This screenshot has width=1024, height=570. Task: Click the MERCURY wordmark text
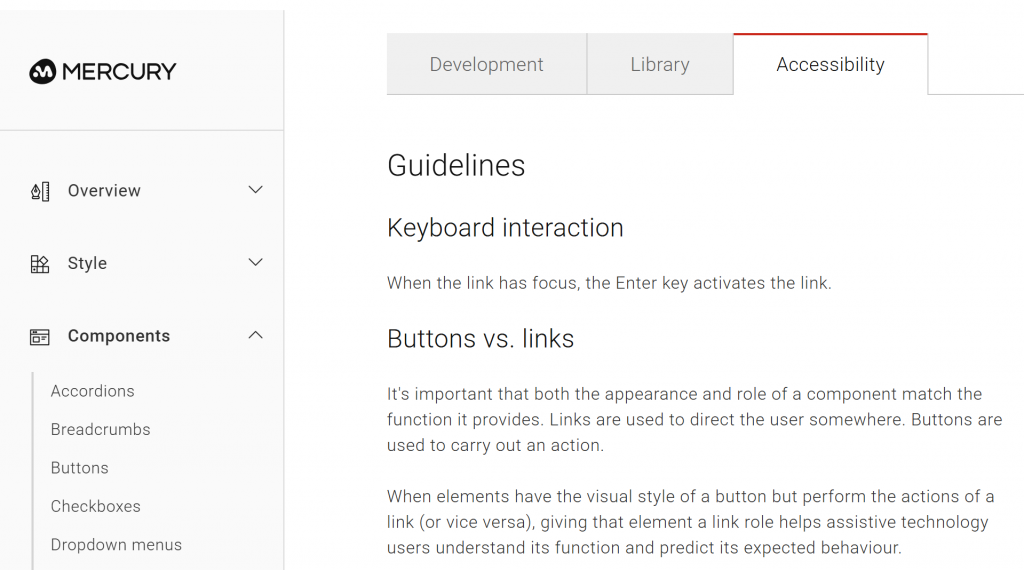[119, 71]
